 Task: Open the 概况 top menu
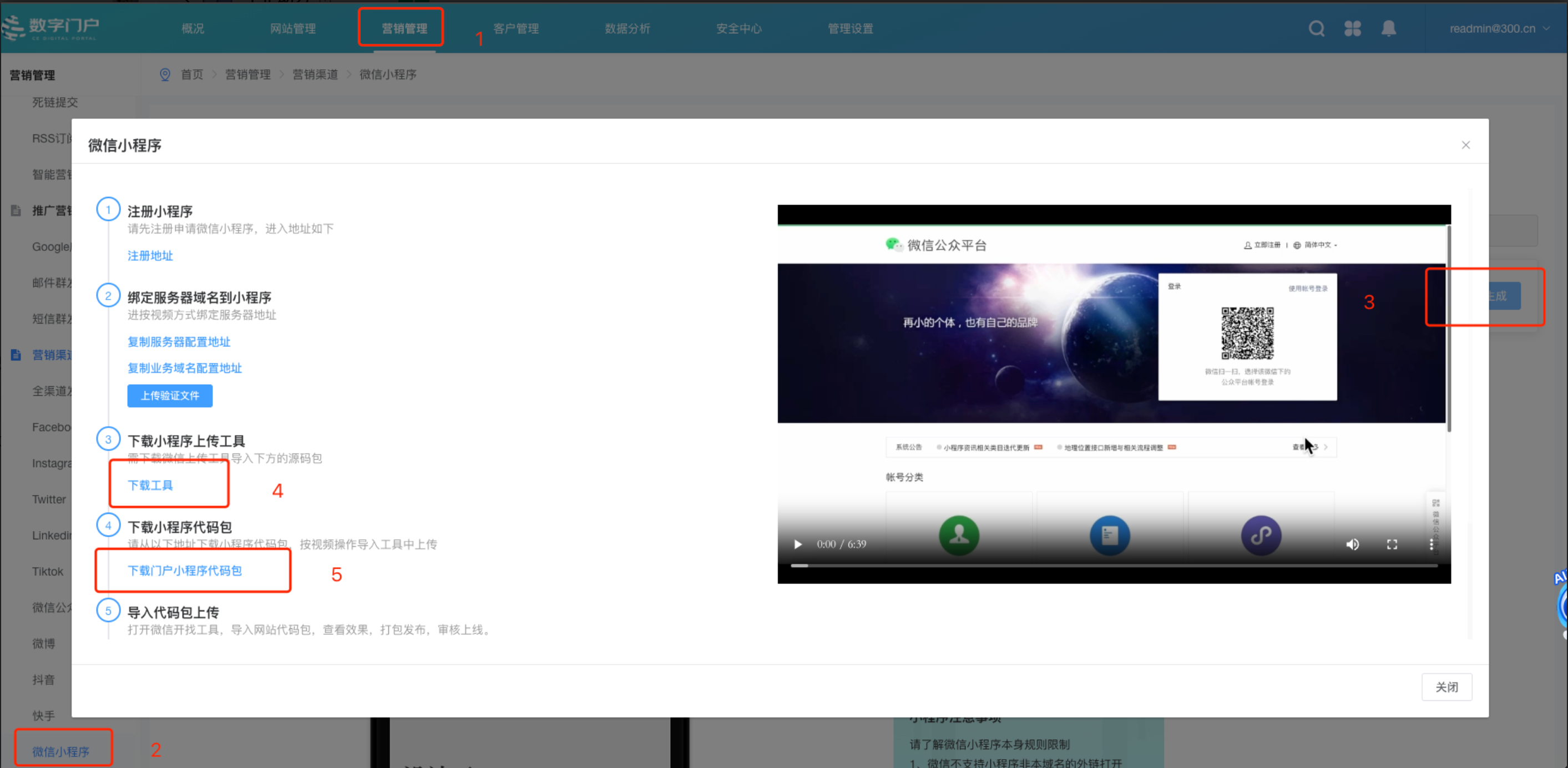tap(193, 29)
